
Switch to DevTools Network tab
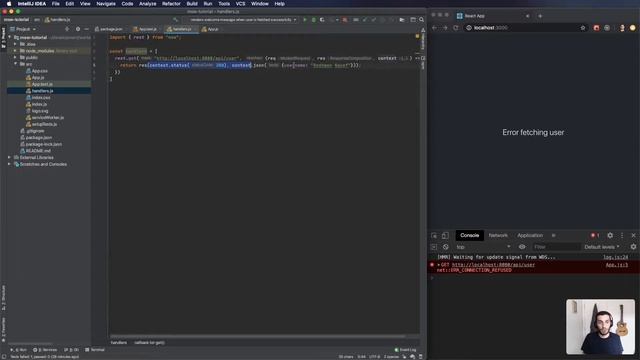498,236
